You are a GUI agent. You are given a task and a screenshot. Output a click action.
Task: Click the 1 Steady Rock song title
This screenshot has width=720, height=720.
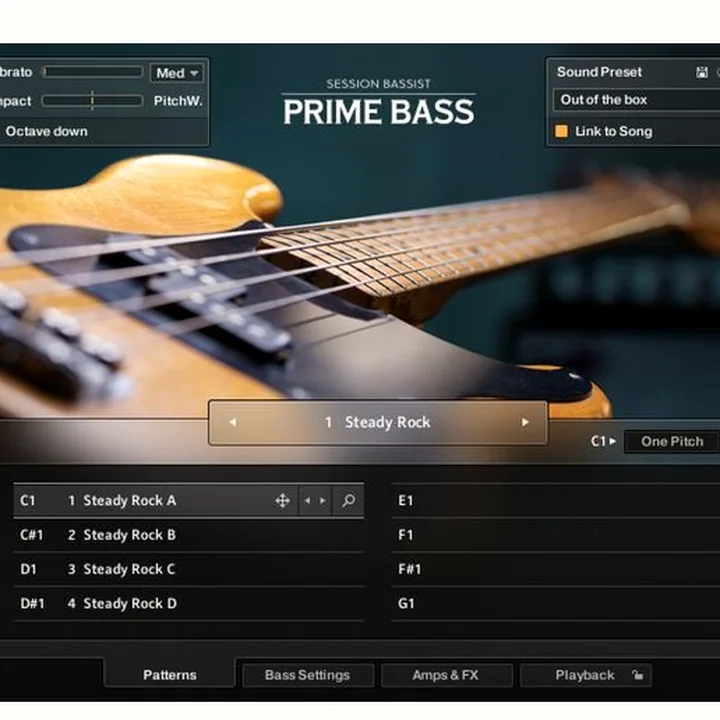(x=377, y=422)
